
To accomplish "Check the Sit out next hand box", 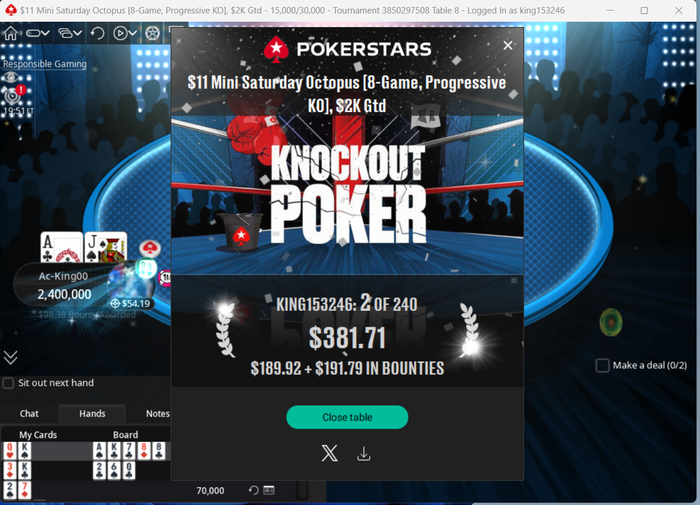I will [8, 383].
